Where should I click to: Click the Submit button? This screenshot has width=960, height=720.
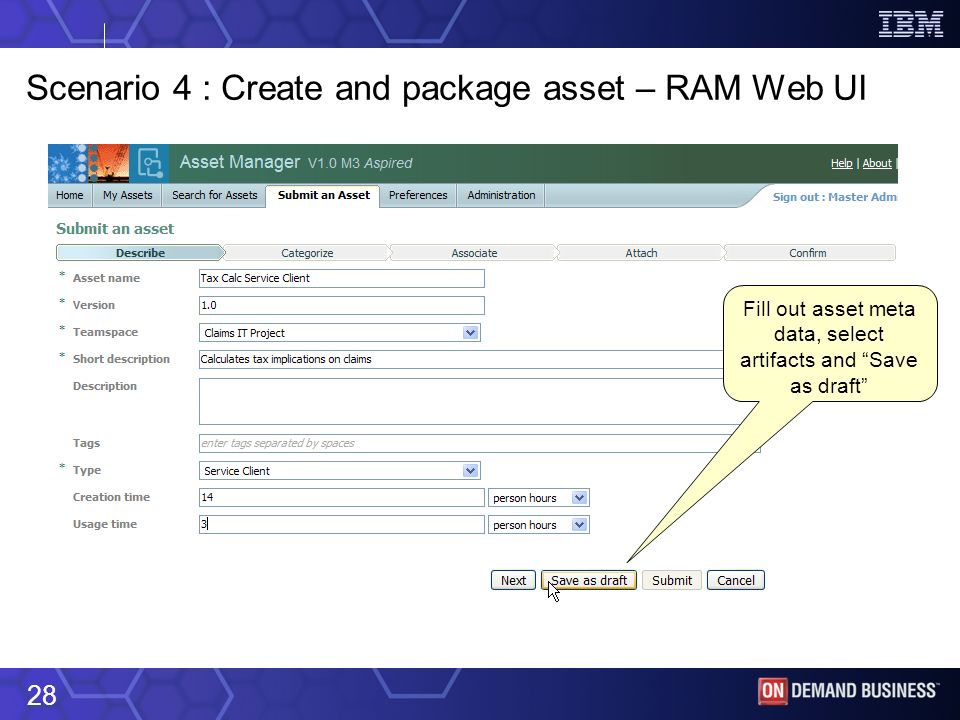tap(672, 580)
